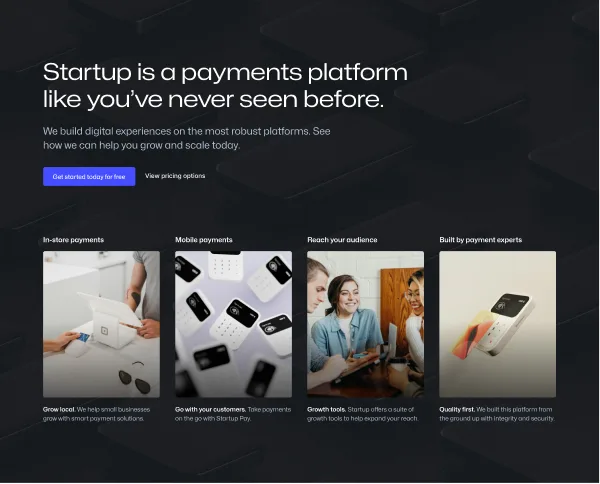The height and width of the screenshot is (484, 600).
Task: Click the Reach your audience heading
Action: (342, 240)
